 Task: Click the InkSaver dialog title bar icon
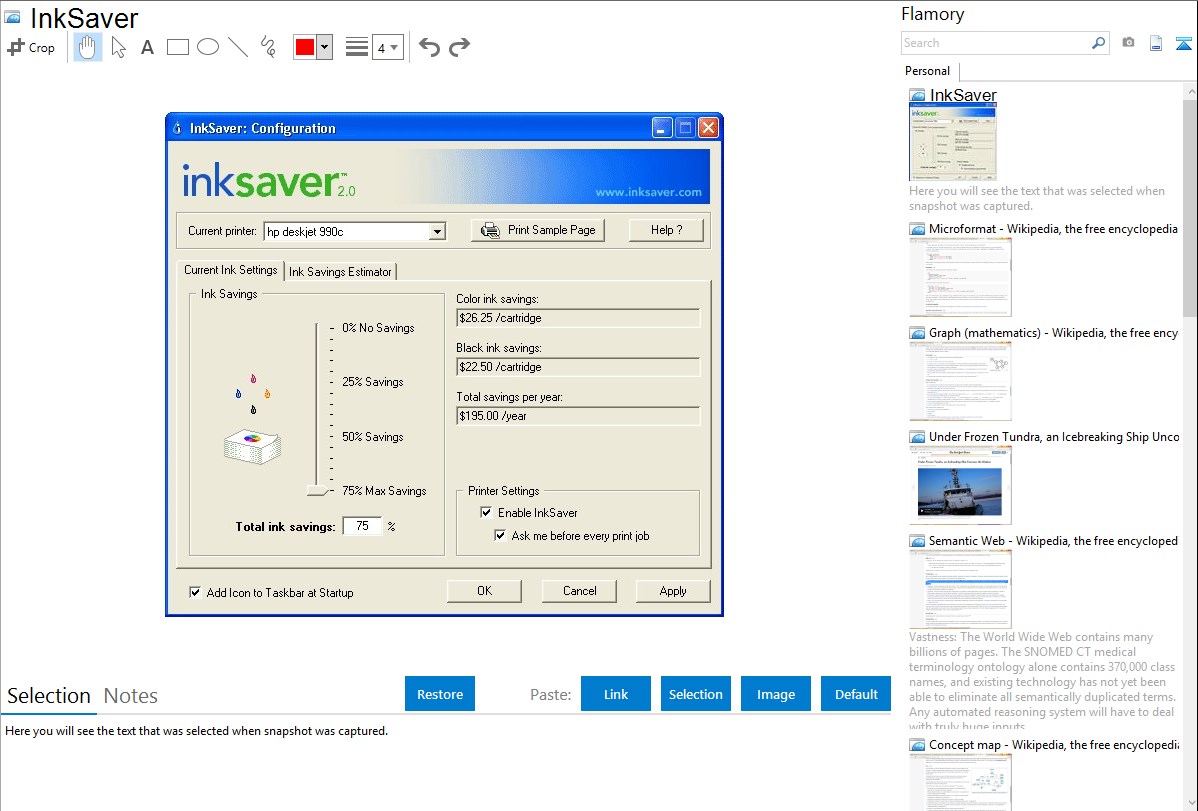[177, 128]
